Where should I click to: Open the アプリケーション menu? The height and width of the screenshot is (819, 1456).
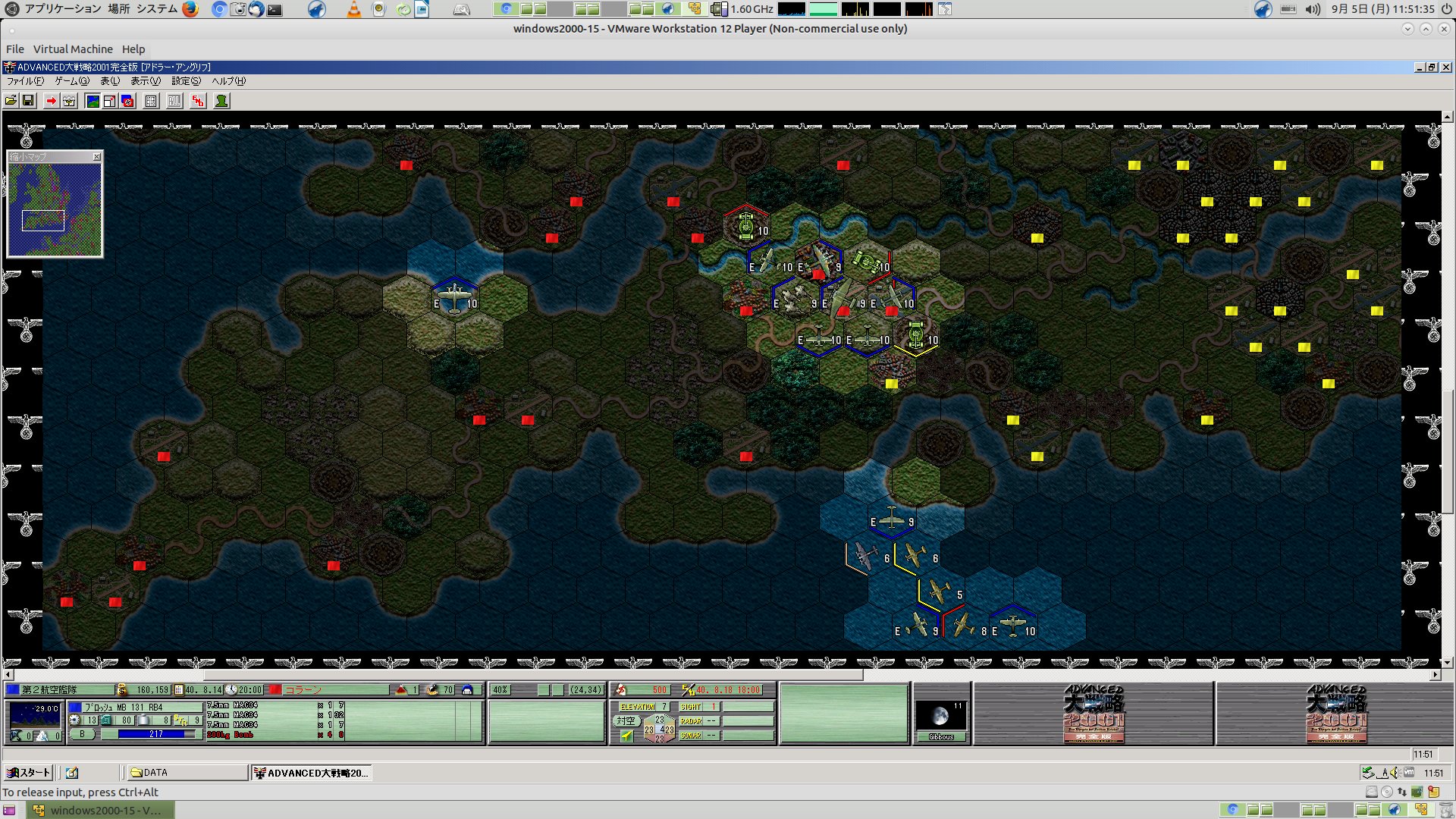[63, 9]
